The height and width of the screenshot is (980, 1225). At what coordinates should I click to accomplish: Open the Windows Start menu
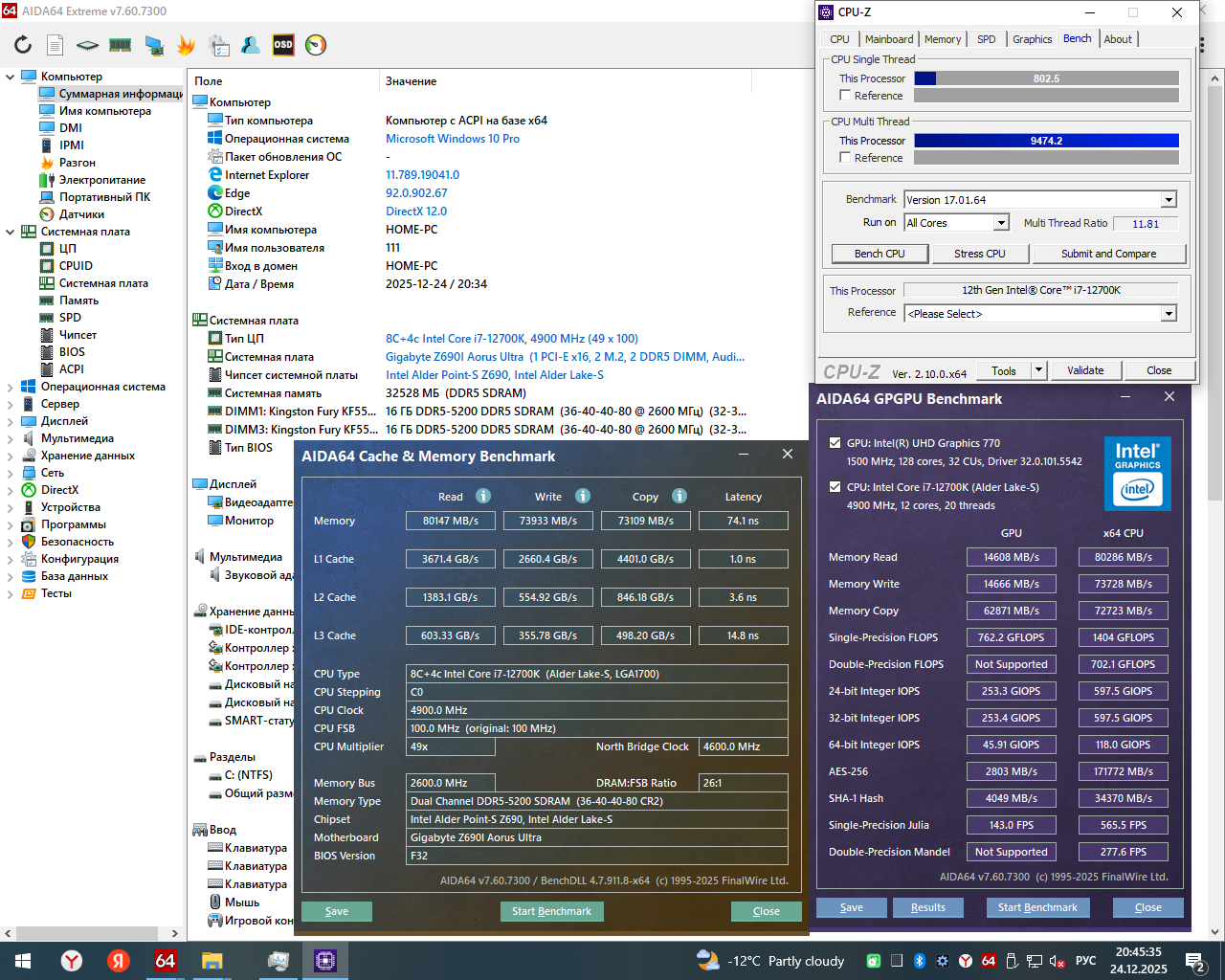click(x=23, y=961)
